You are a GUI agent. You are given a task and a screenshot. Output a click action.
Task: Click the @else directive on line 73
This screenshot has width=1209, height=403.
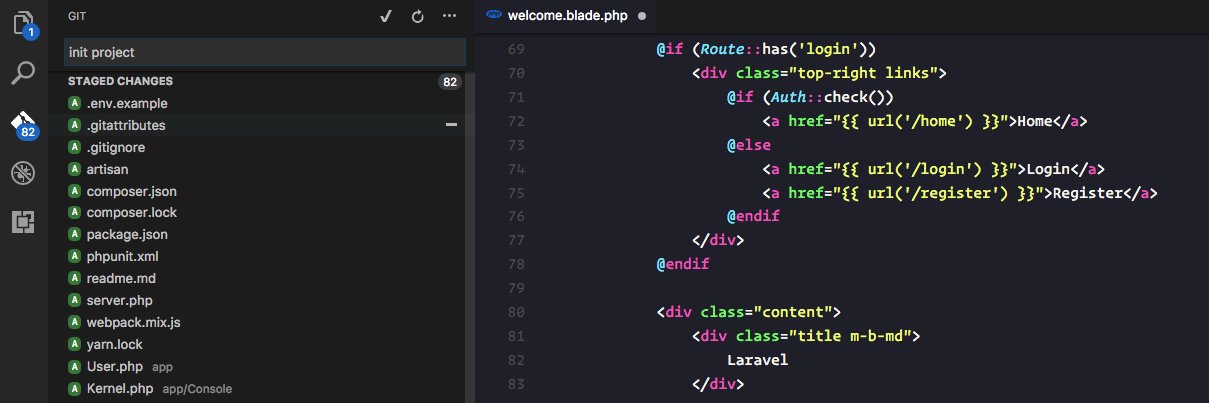pyautogui.click(x=749, y=145)
